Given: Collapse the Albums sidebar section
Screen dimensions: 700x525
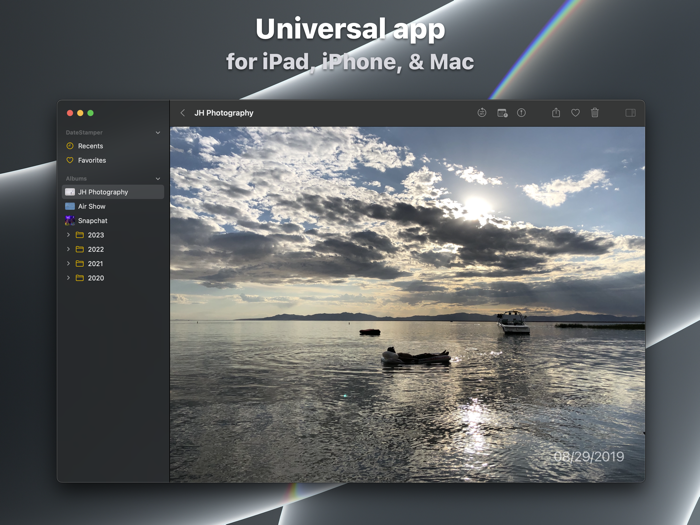Looking at the screenshot, I should pyautogui.click(x=158, y=179).
